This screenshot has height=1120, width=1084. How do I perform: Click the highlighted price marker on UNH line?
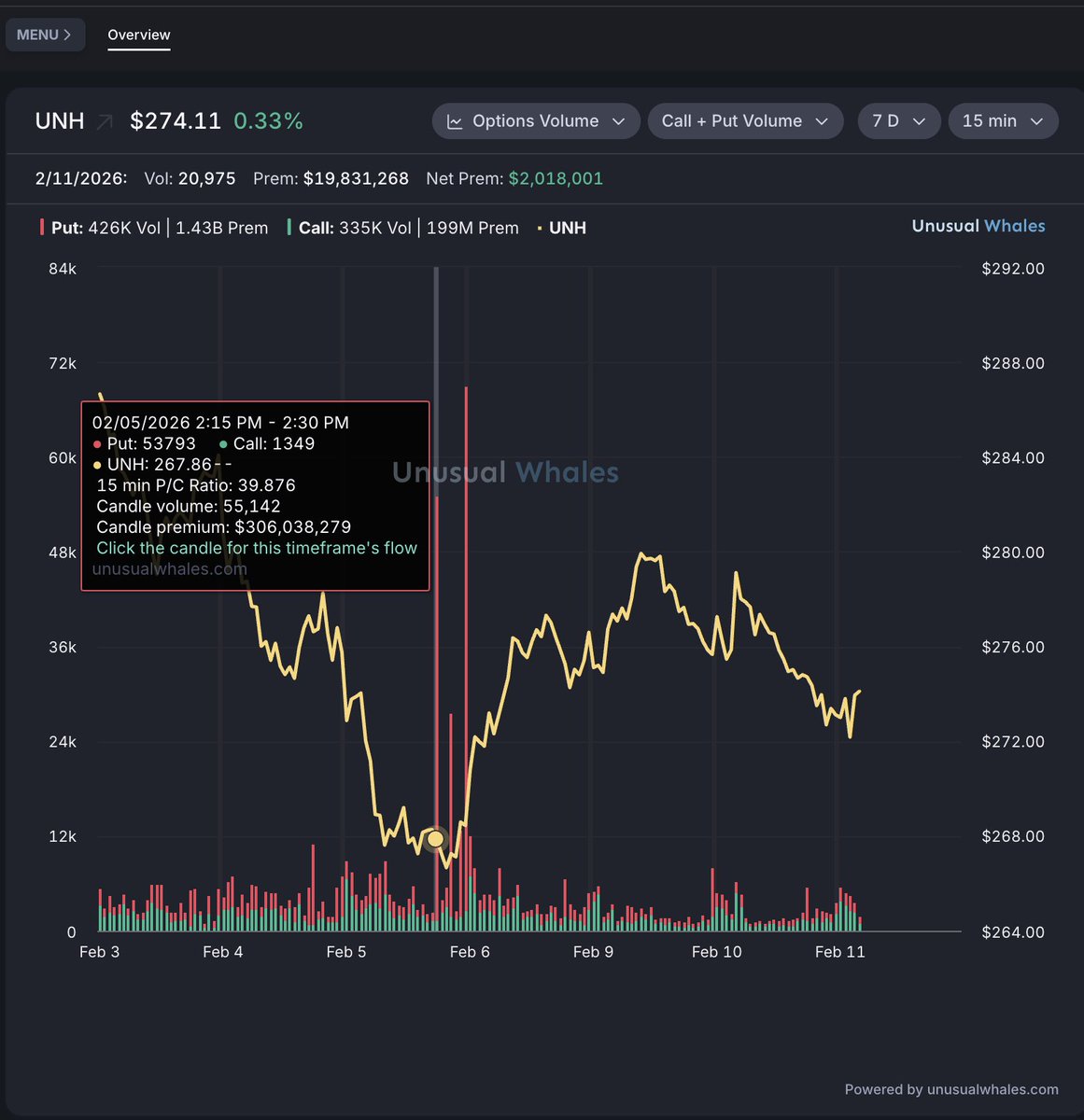[x=435, y=840]
